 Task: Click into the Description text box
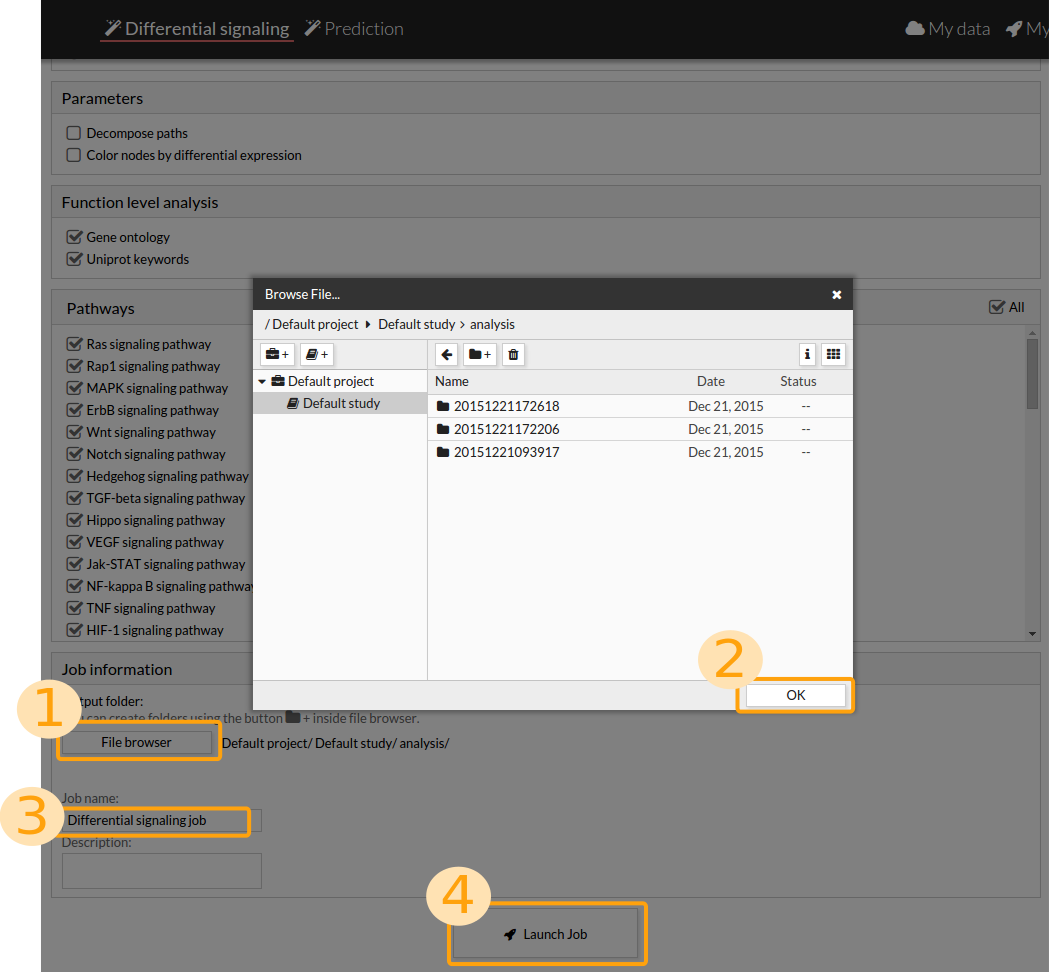pyautogui.click(x=162, y=870)
